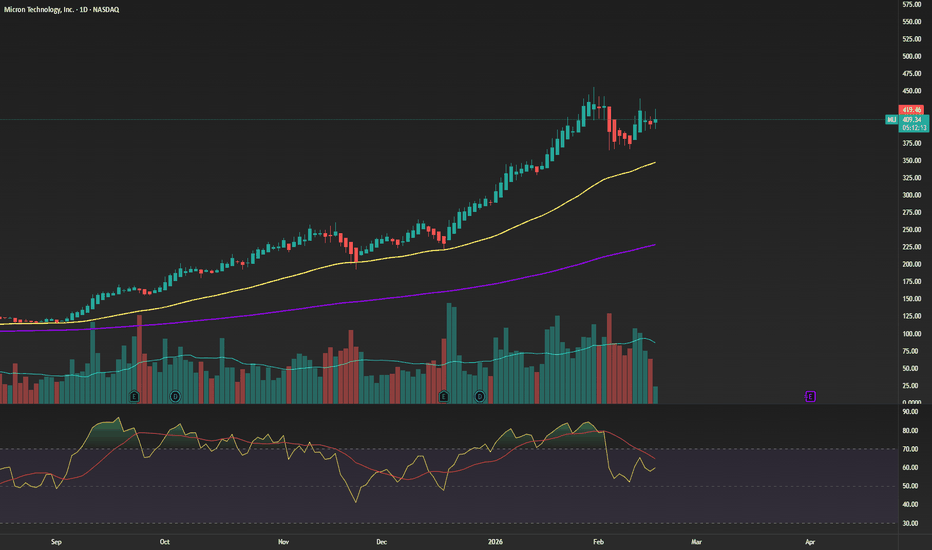Click the late-September earnings E marker
The image size is (932, 550).
tap(133, 396)
